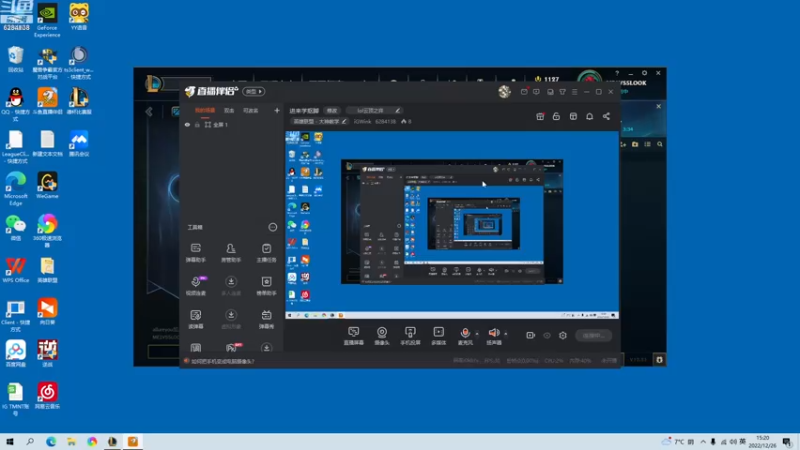Image resolution: width=800 pixels, height=450 pixels.
Task: Click the taskbar clock
Action: coord(762,442)
